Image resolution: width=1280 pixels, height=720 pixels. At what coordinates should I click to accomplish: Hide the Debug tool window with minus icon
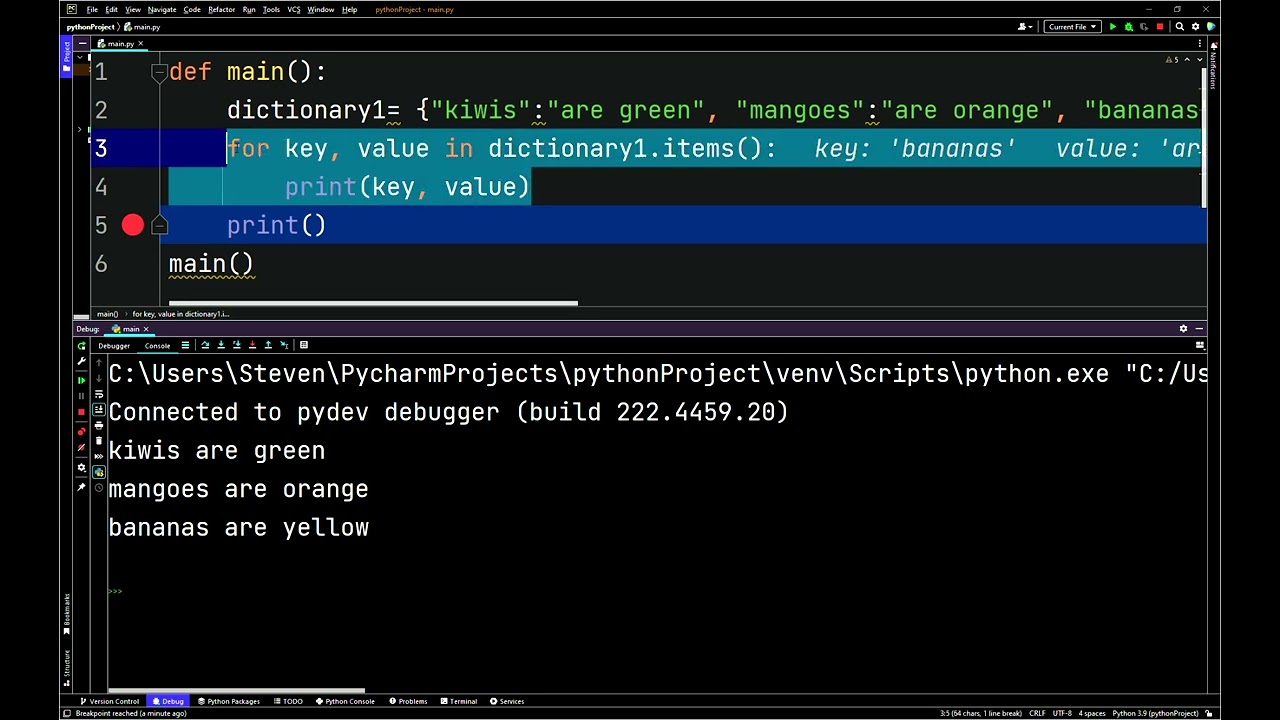[1199, 329]
